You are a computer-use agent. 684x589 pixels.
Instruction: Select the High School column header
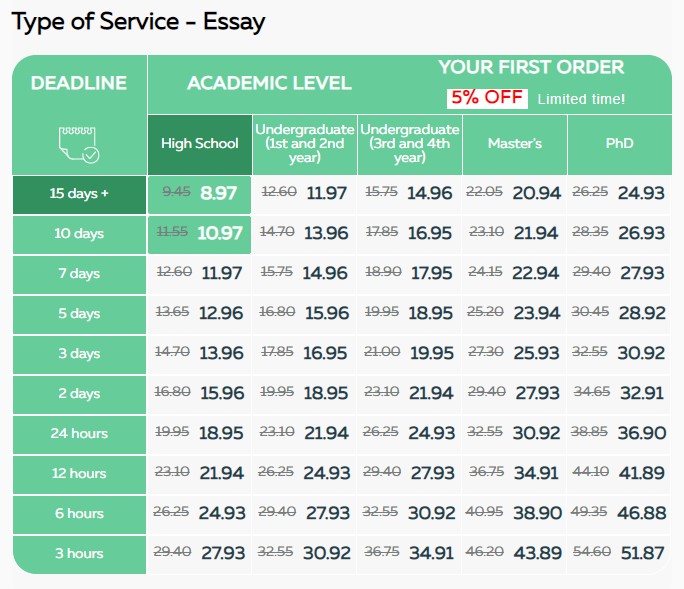(200, 145)
